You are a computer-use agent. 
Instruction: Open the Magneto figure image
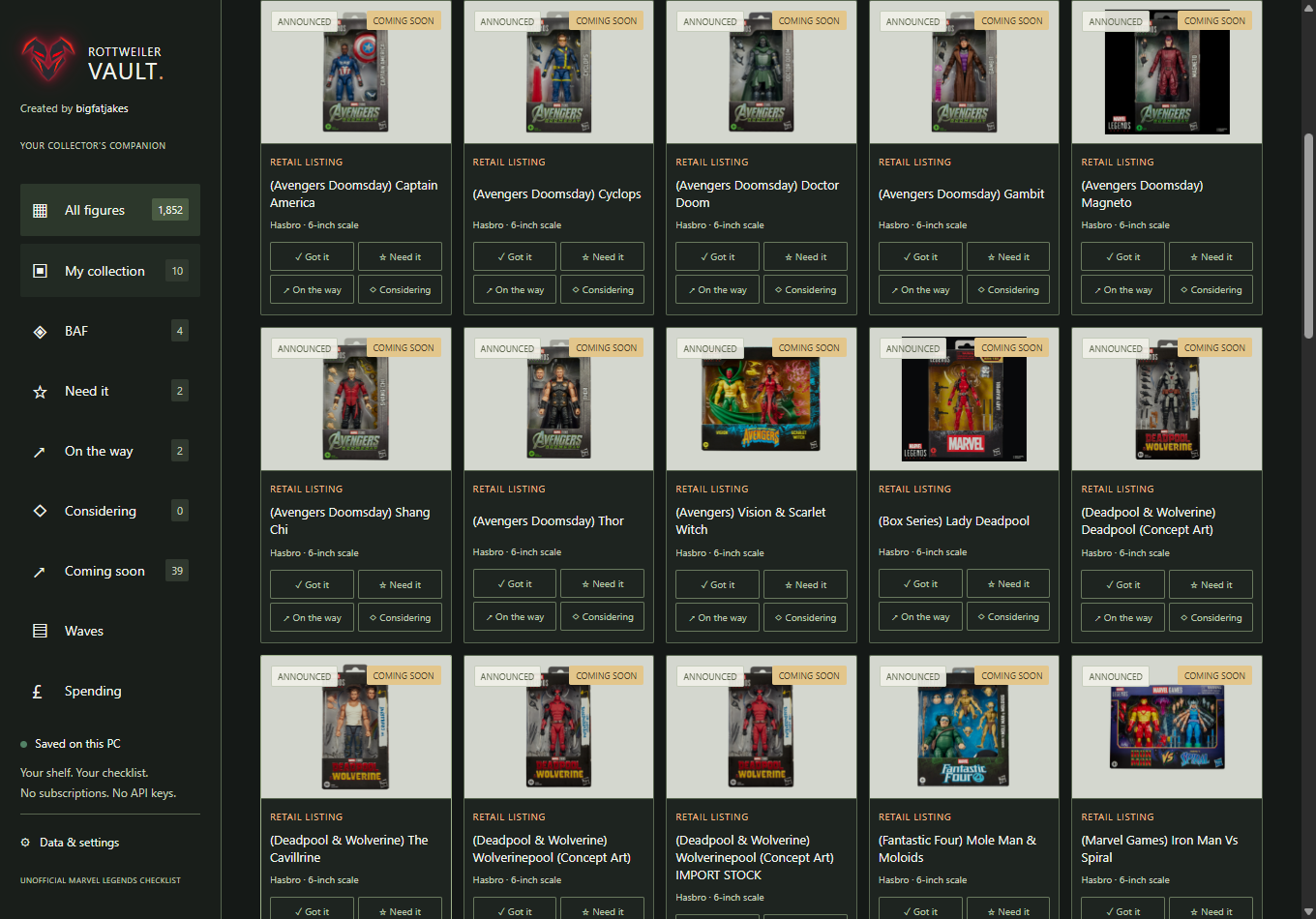point(1167,73)
